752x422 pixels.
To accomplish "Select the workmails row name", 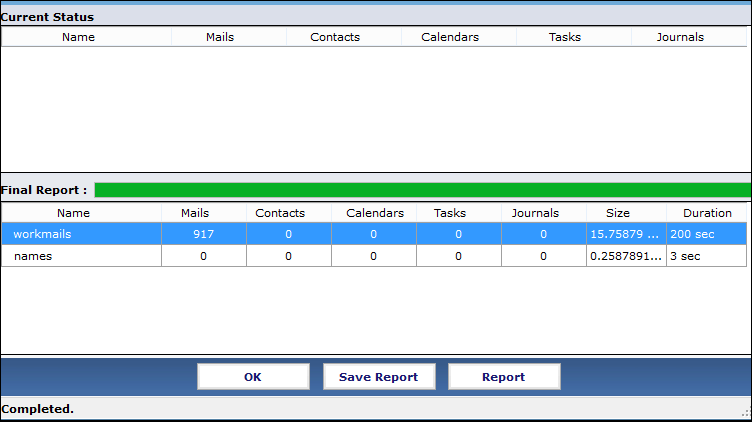I will pyautogui.click(x=82, y=234).
